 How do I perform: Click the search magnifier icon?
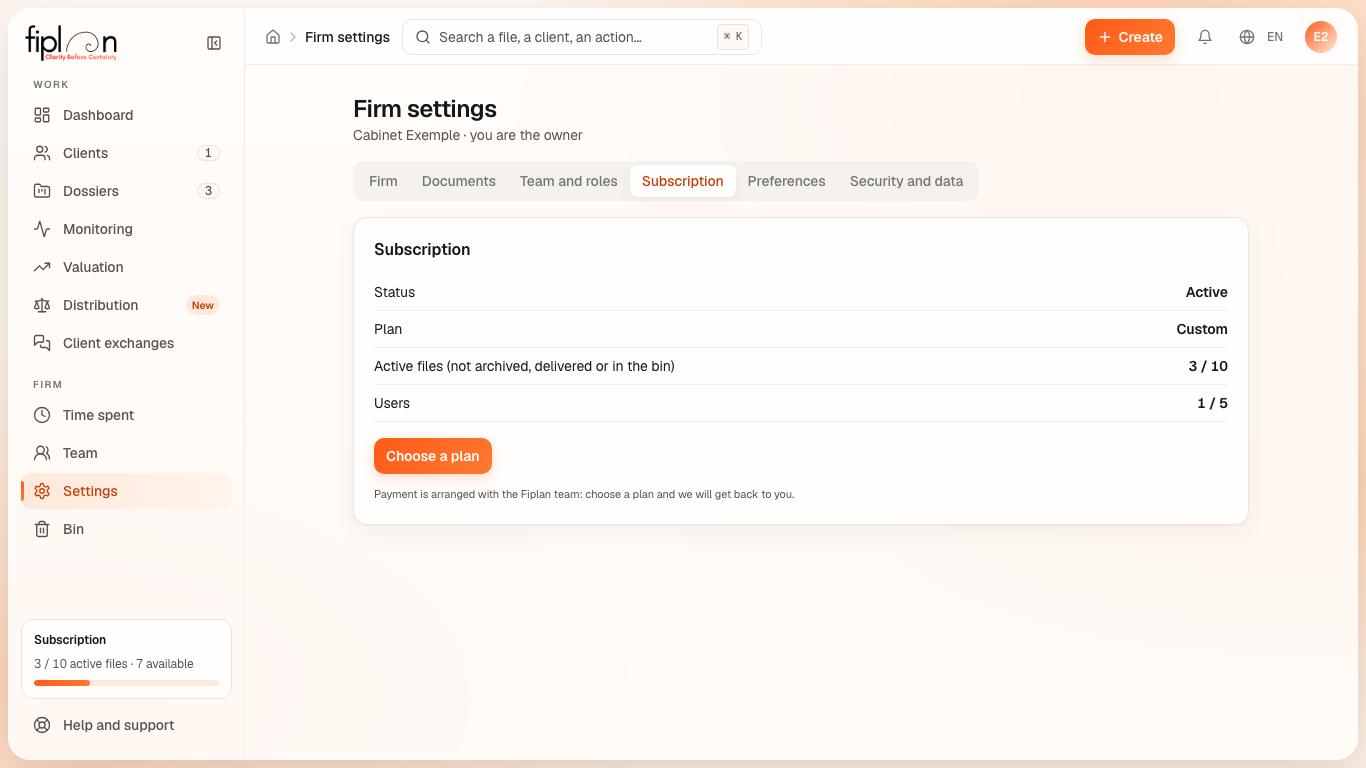(423, 37)
